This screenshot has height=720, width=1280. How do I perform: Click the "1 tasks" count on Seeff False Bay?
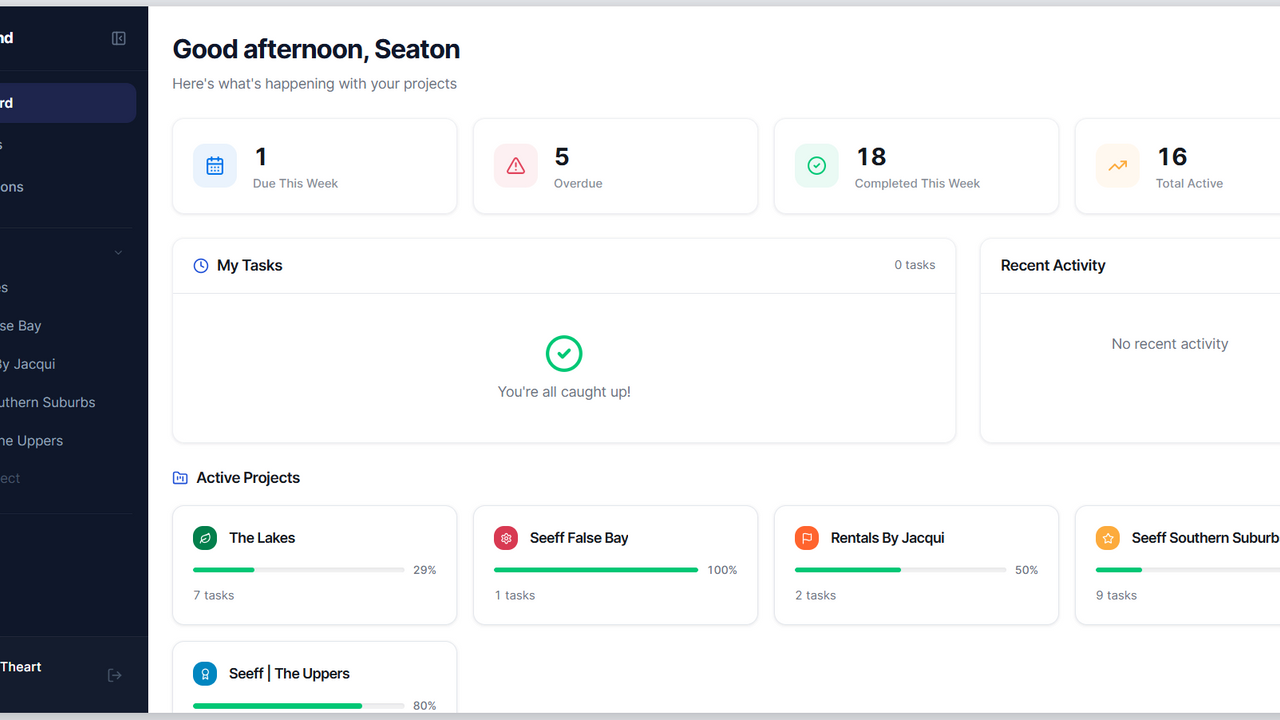pyautogui.click(x=515, y=595)
